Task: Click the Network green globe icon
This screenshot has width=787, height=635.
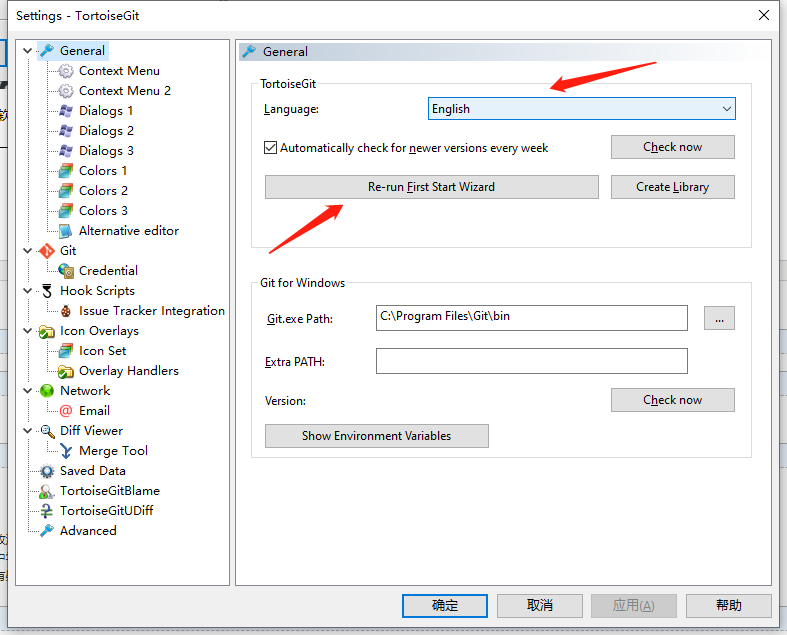Action: click(47, 391)
